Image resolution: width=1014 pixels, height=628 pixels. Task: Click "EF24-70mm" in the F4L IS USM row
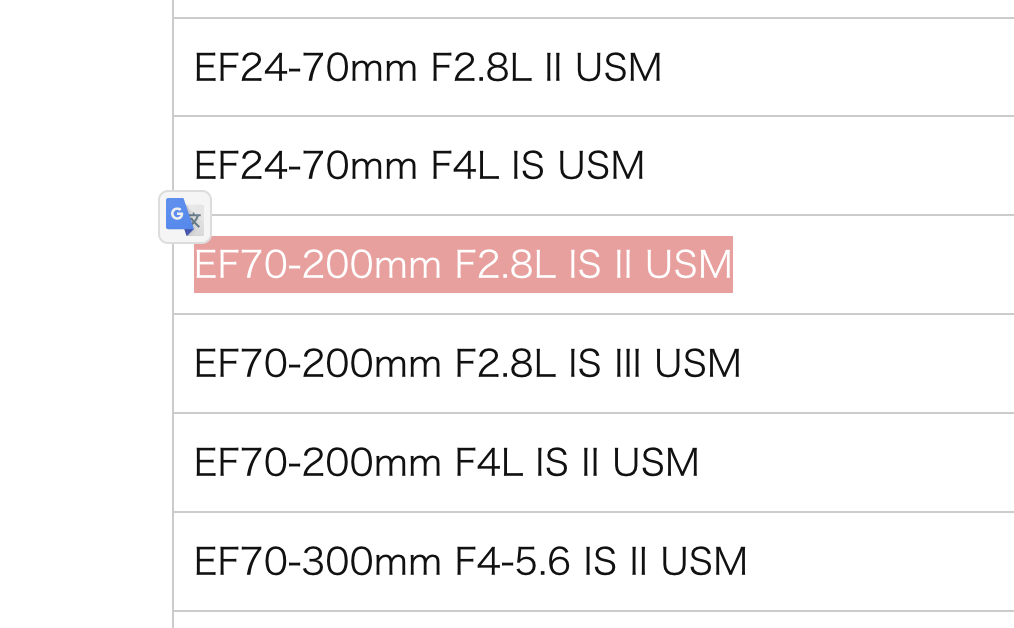[305, 166]
